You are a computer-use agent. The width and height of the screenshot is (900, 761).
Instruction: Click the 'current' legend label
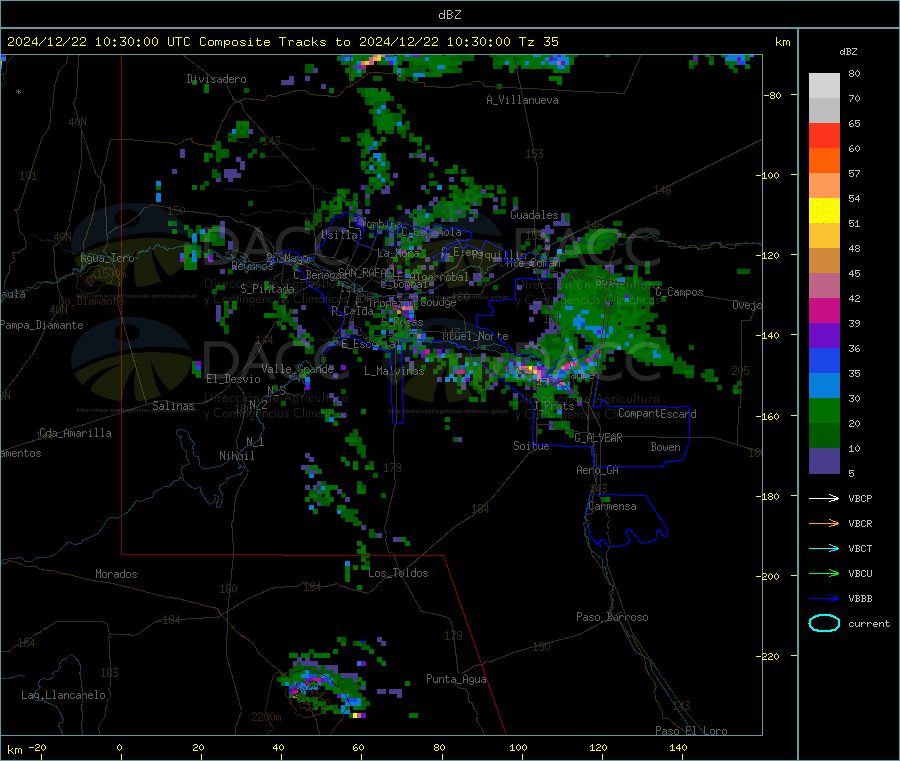(868, 623)
